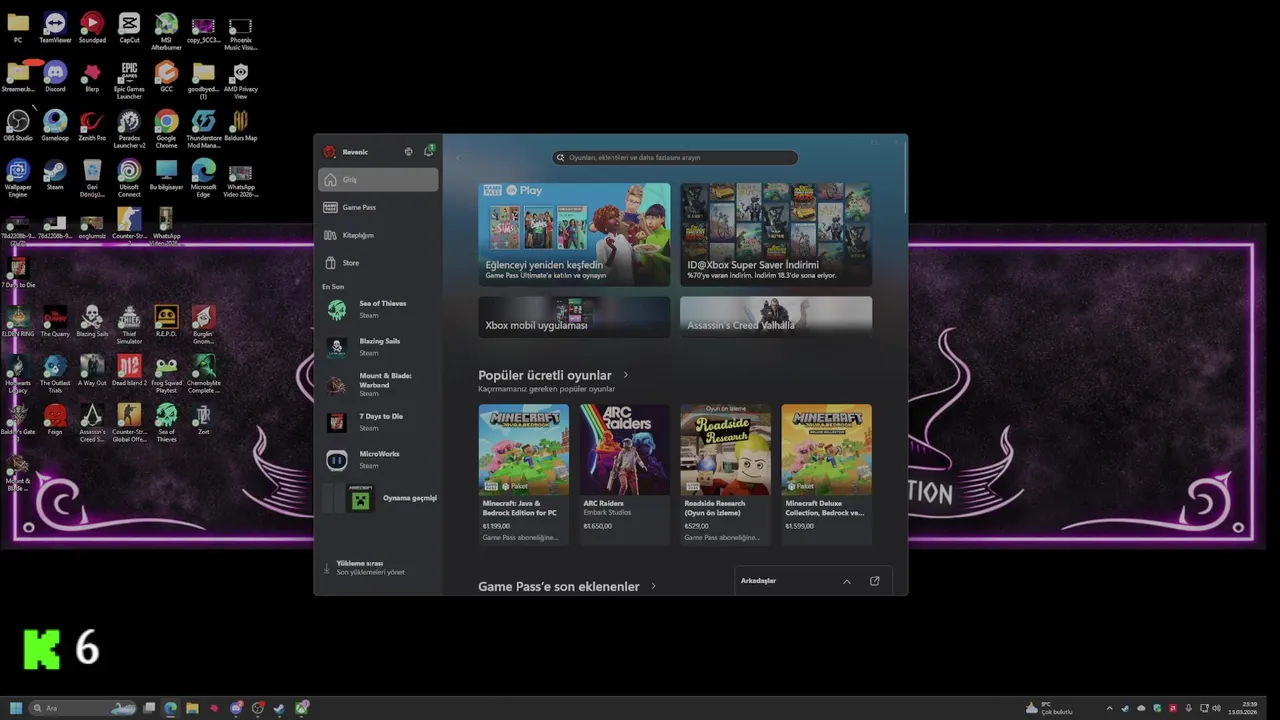Open GCC desktop icon
1280x720 pixels.
click(166, 78)
